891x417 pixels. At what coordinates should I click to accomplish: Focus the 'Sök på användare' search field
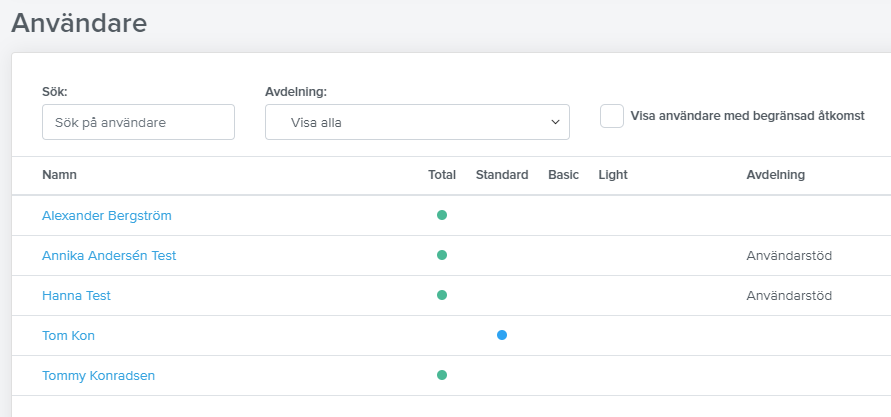(x=138, y=122)
